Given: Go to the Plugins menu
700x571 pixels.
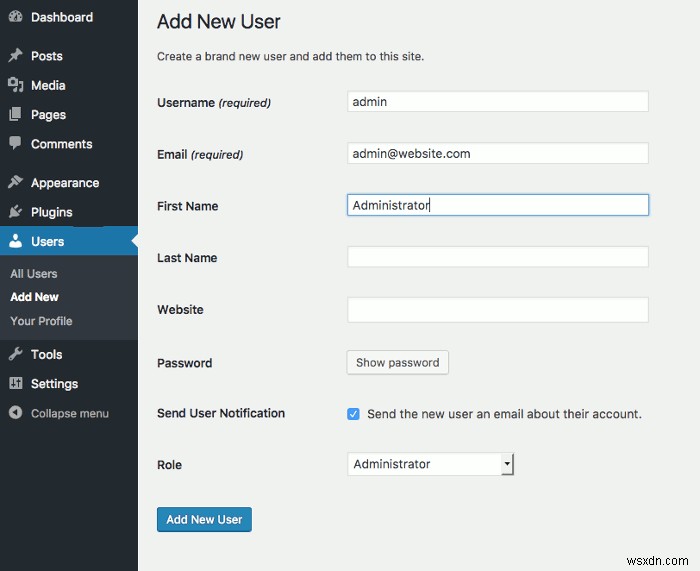Looking at the screenshot, I should [69, 212].
